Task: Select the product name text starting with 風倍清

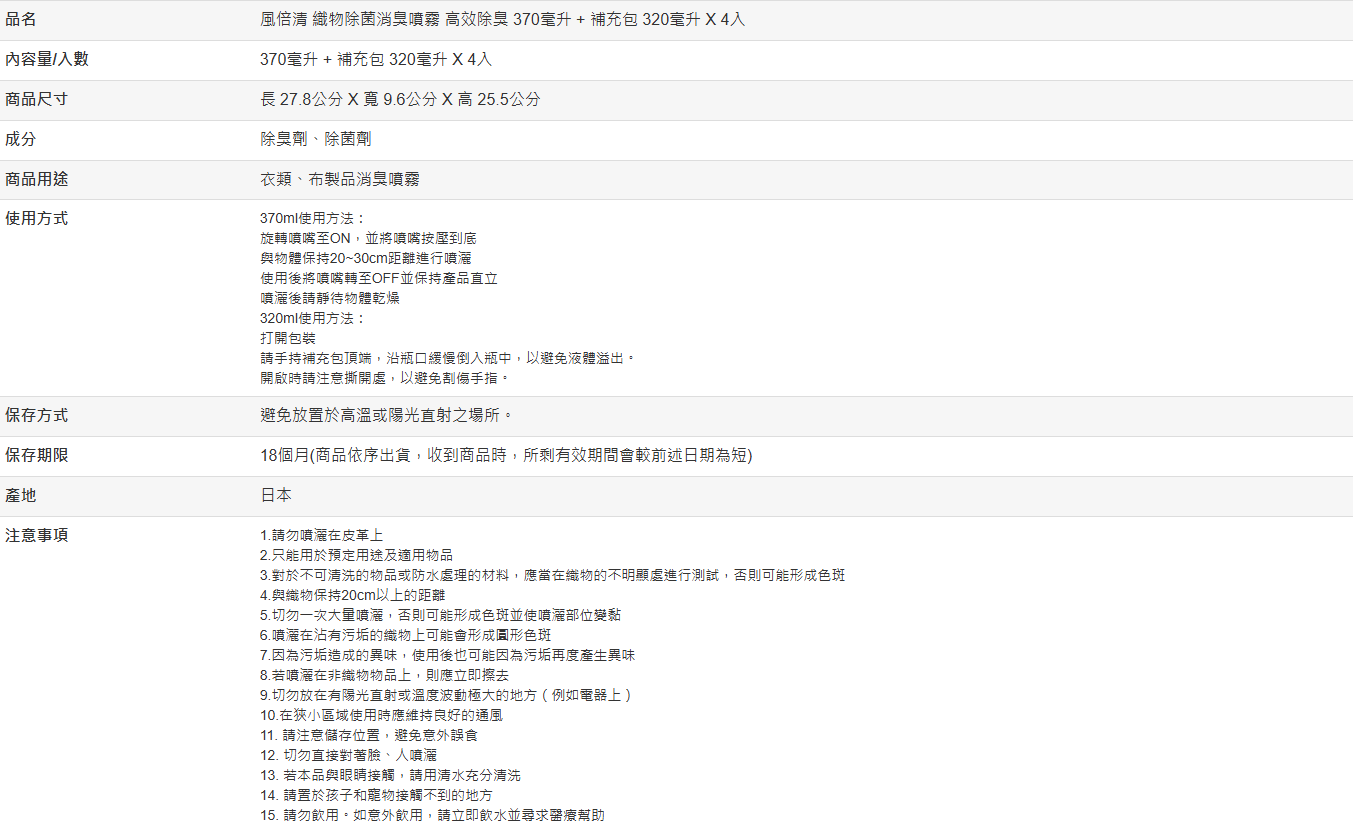Action: point(502,20)
